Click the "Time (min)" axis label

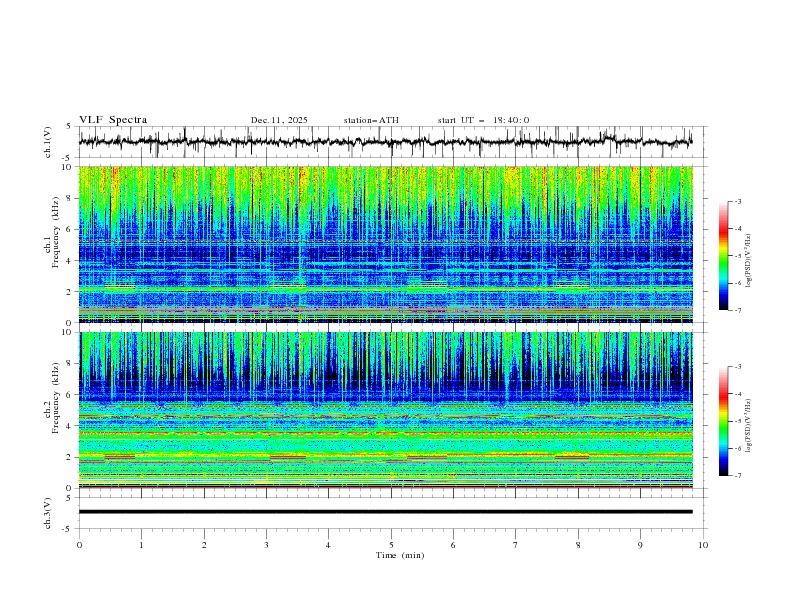pos(400,555)
